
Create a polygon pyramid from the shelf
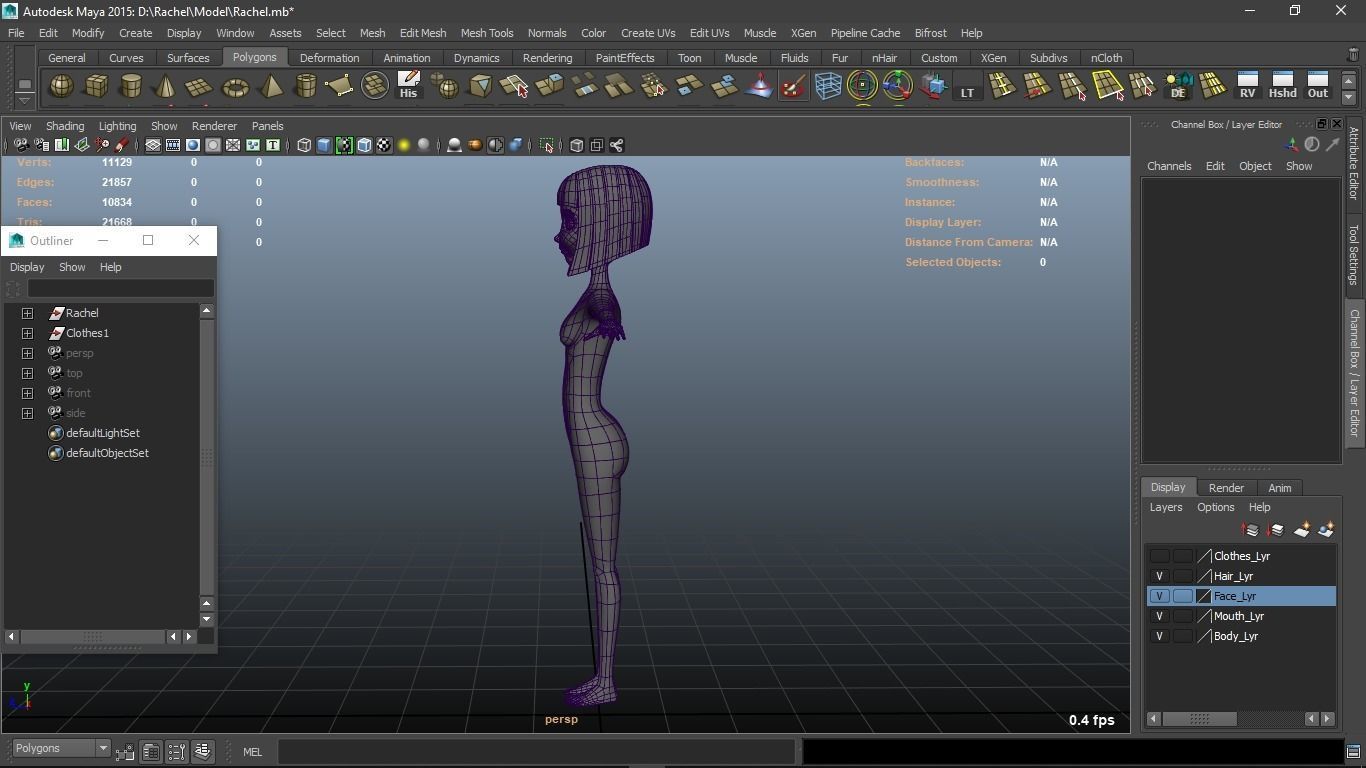270,87
